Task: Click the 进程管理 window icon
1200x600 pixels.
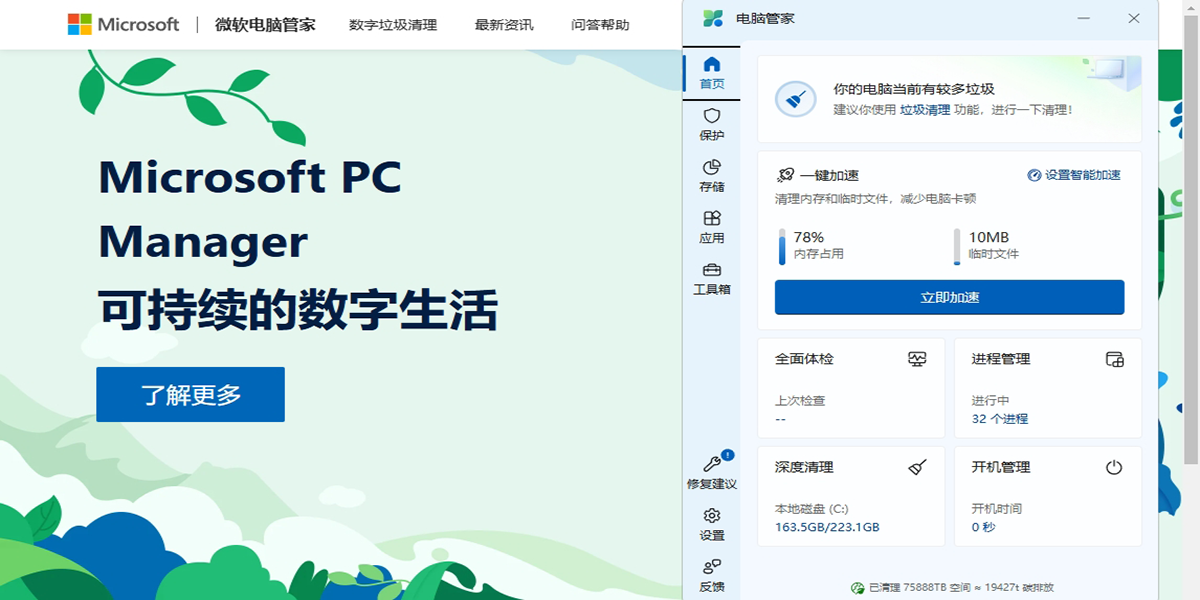Action: [1114, 359]
